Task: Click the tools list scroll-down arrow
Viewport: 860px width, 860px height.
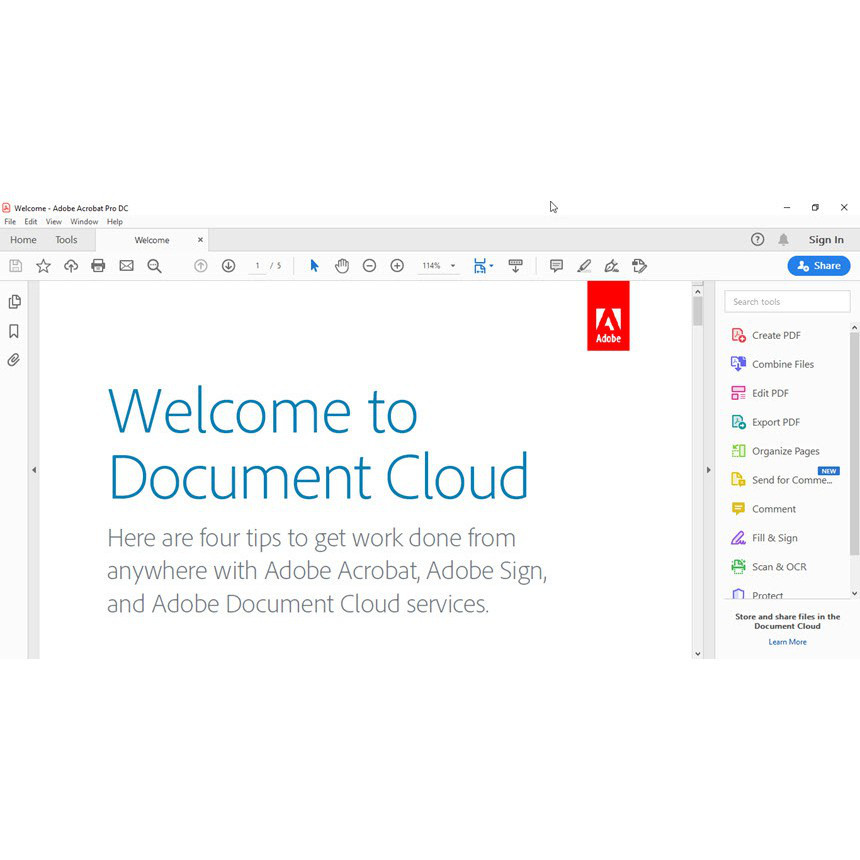Action: (x=854, y=593)
